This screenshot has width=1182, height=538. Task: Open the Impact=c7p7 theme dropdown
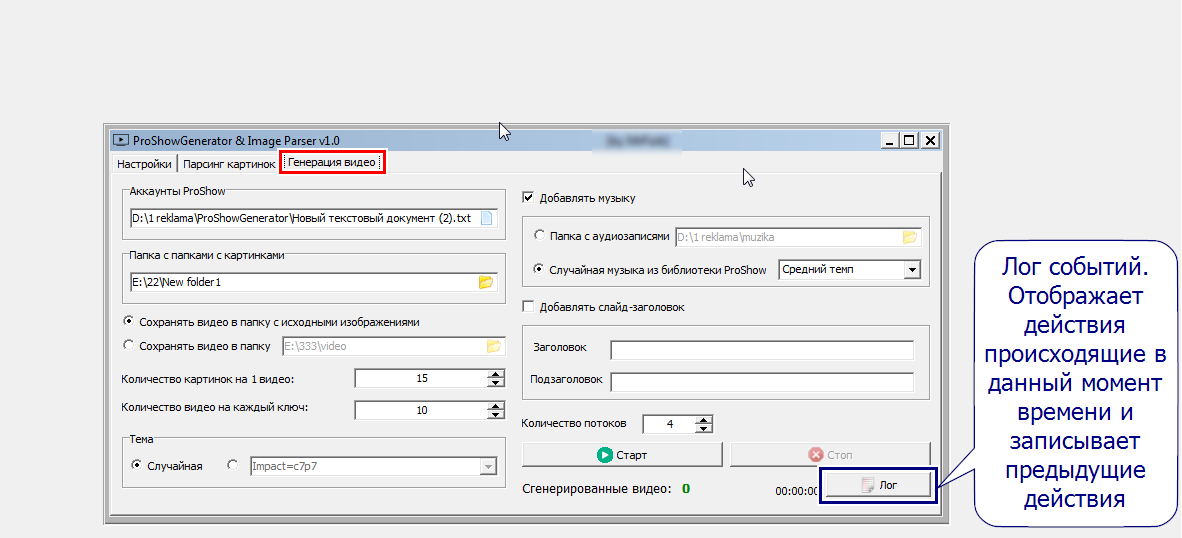pos(488,467)
